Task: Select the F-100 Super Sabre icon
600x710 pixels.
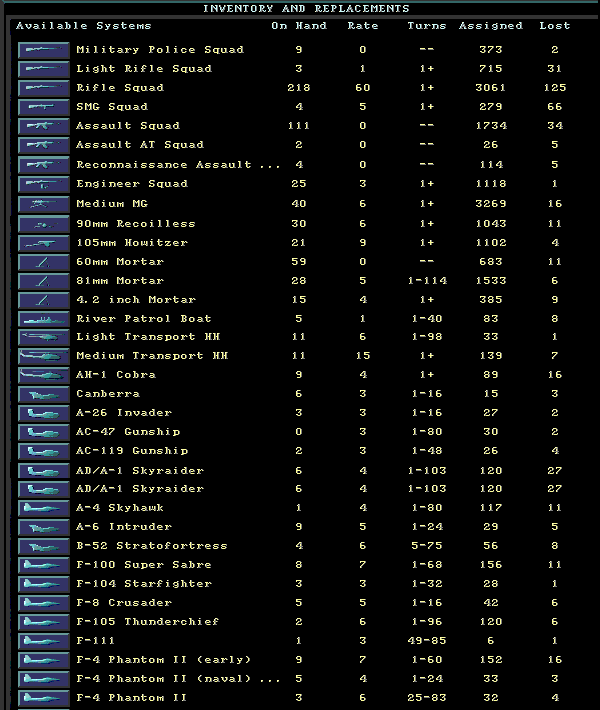Action: pos(44,565)
